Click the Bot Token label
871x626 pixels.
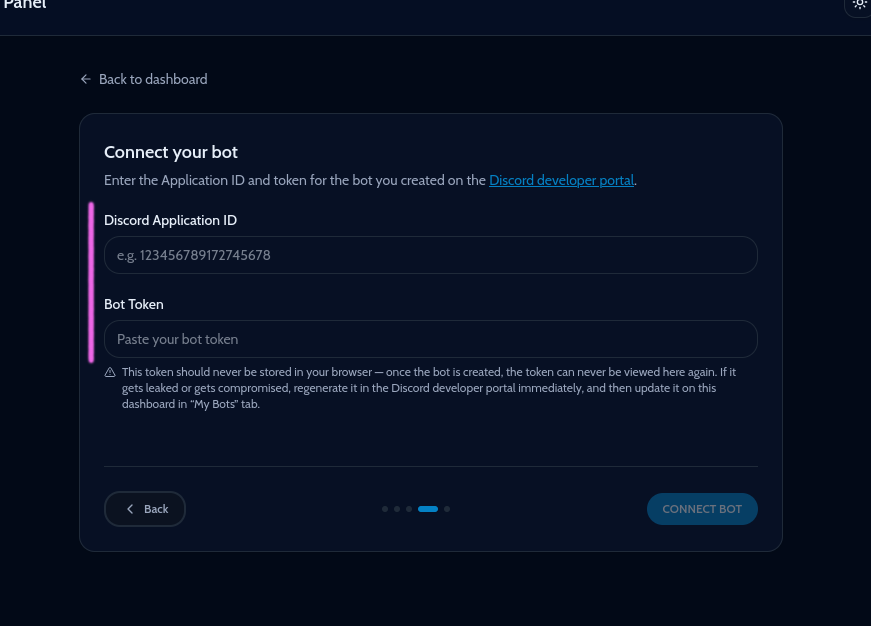134,304
